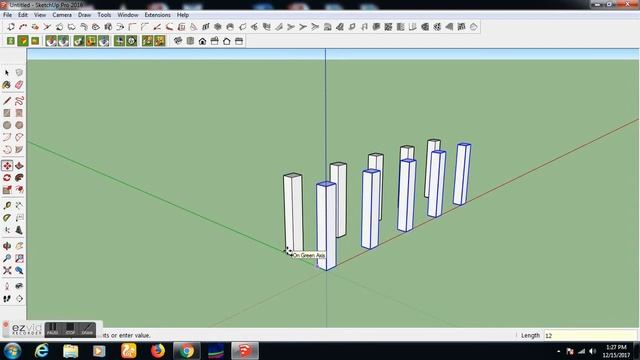
Task: Choose the Rotated Rectangle tool
Action: point(19,113)
